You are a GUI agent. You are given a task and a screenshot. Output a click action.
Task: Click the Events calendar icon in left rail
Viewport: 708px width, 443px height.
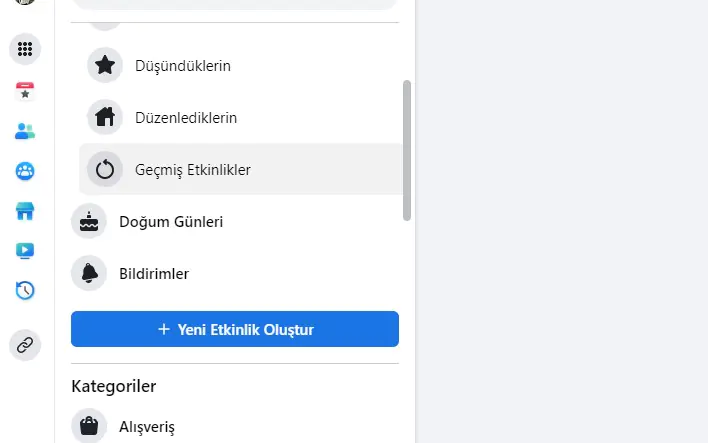coord(25,91)
